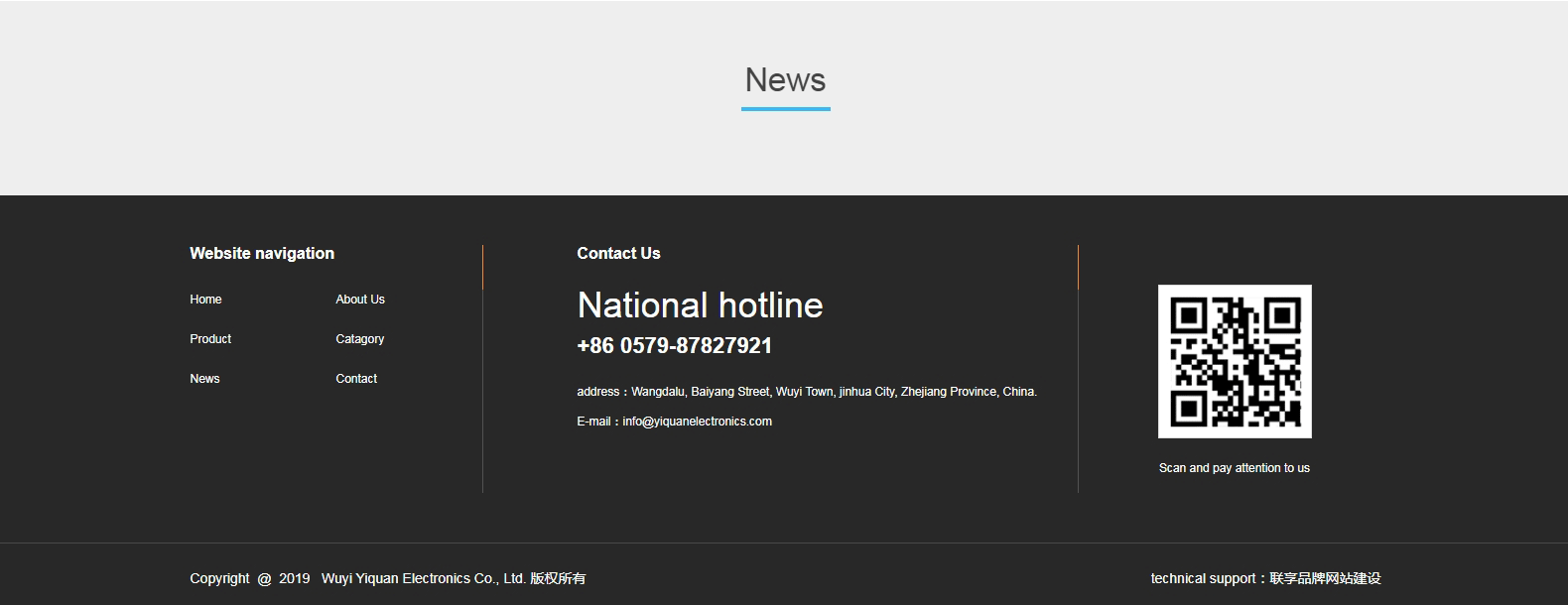
Task: Click the Contact Us heading
Action: [x=618, y=254]
